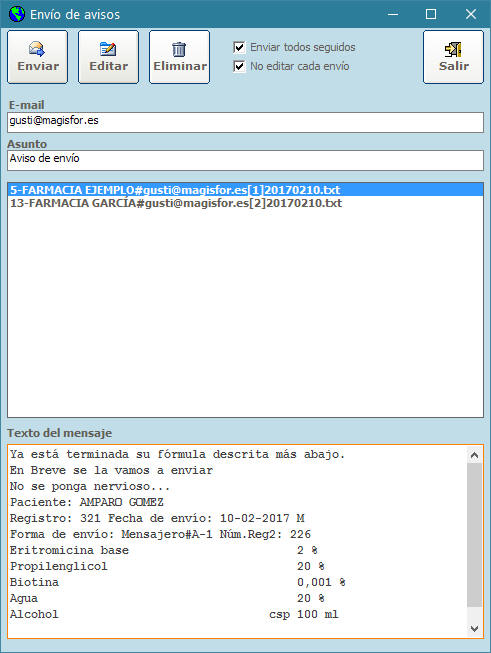
Task: Click scroll down arrow in message text
Action: pos(474,628)
